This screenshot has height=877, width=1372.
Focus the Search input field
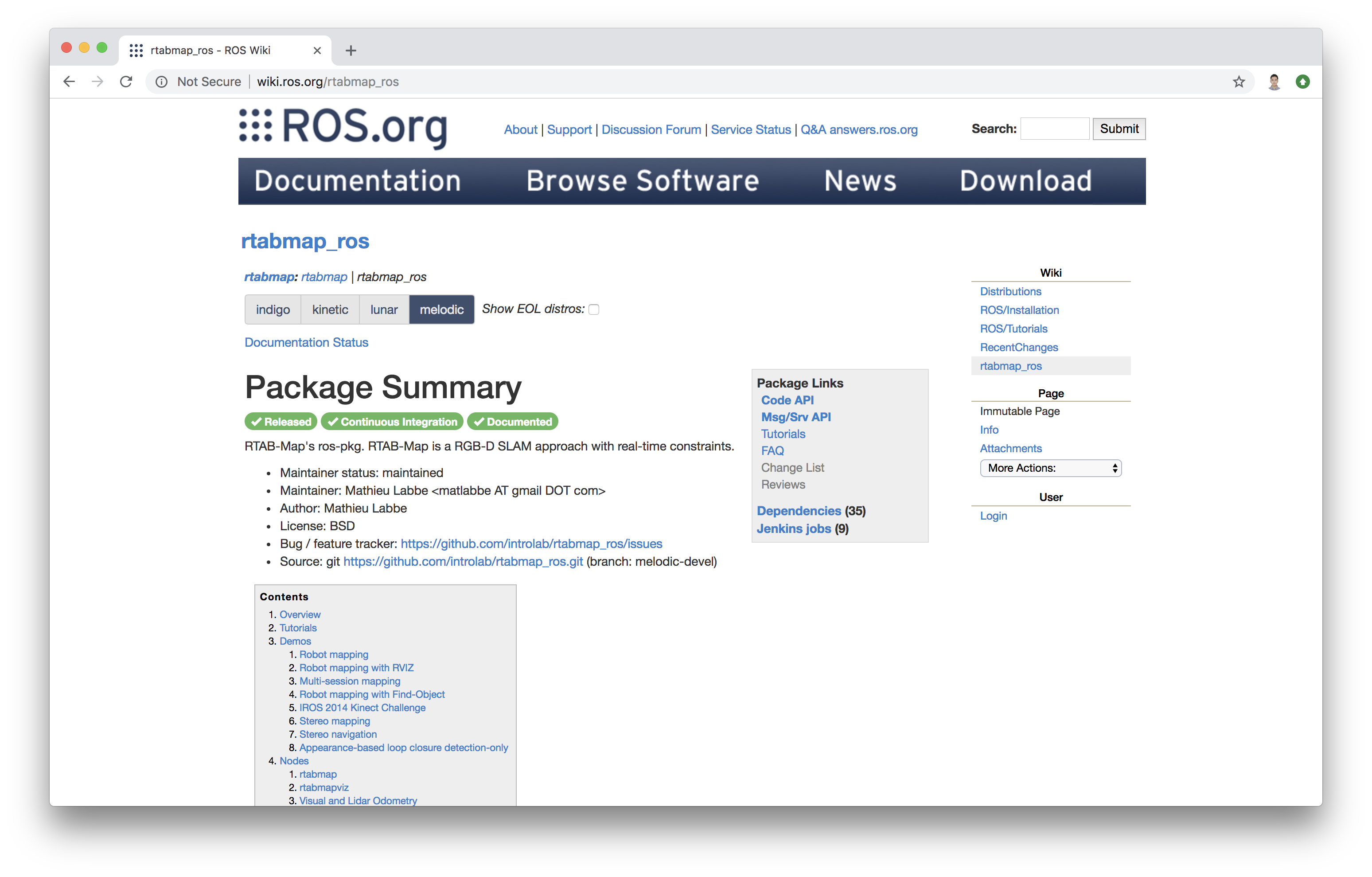click(1055, 129)
